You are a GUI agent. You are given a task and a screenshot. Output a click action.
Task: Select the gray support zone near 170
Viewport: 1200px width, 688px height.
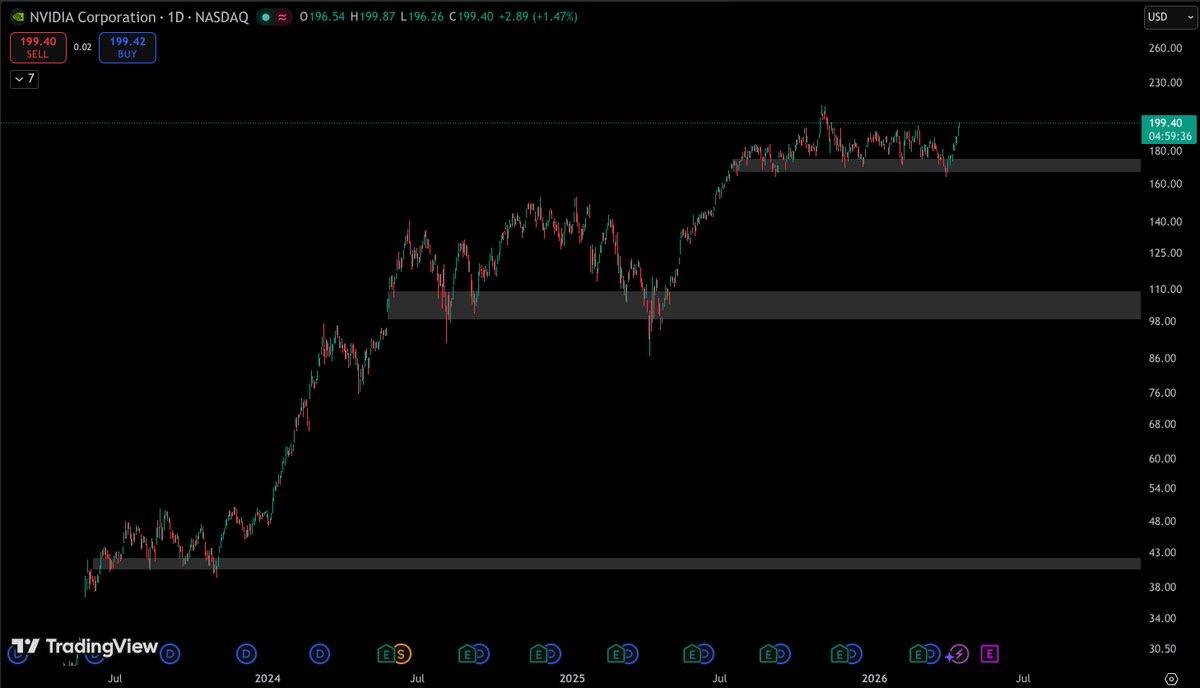(938, 165)
